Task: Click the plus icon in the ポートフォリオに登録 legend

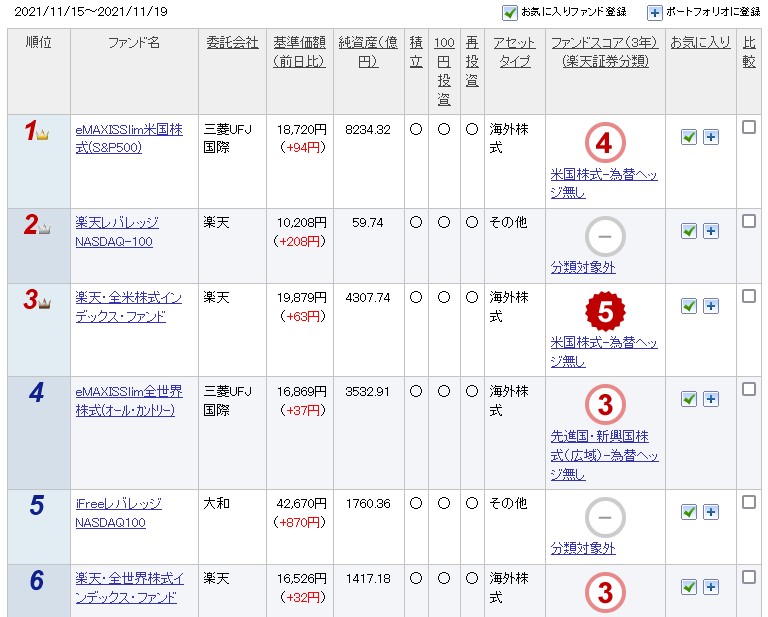Action: pos(654,12)
